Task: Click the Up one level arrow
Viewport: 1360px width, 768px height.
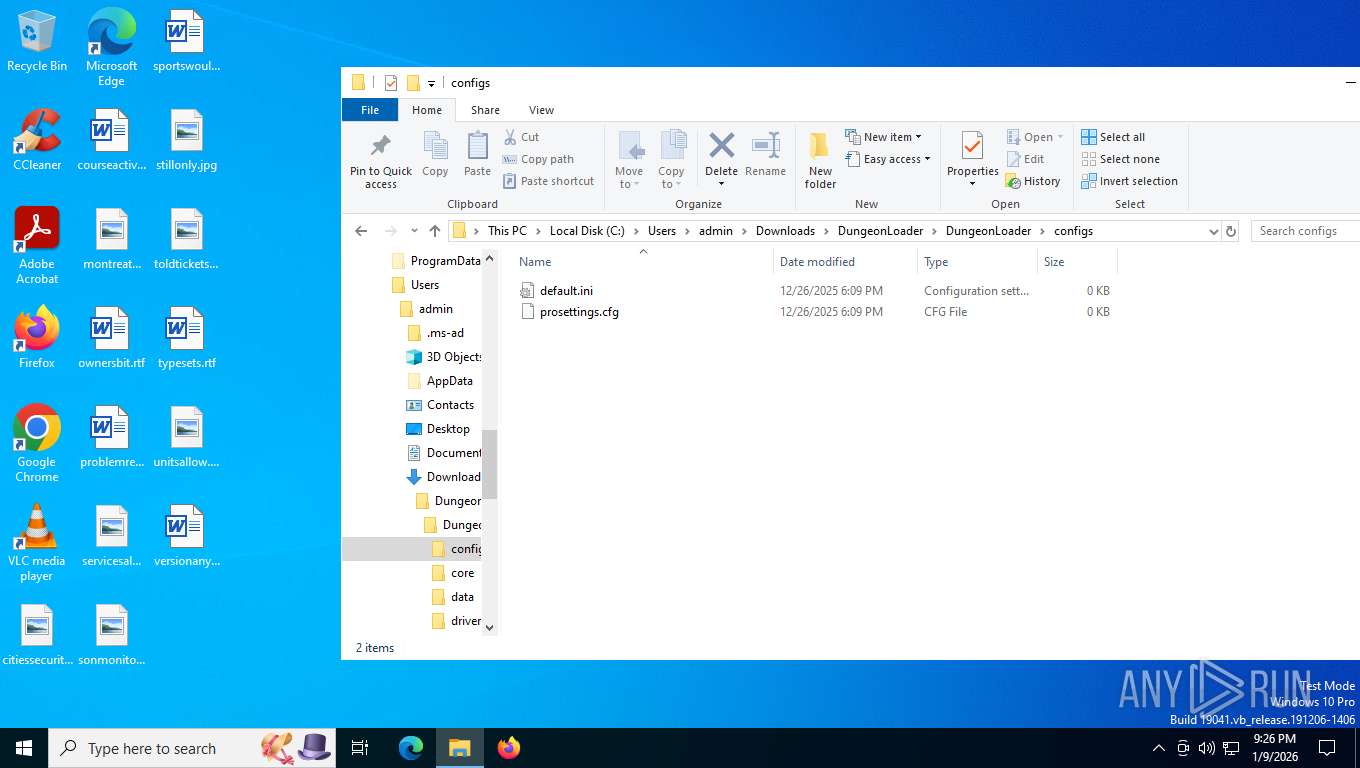Action: 435,231
